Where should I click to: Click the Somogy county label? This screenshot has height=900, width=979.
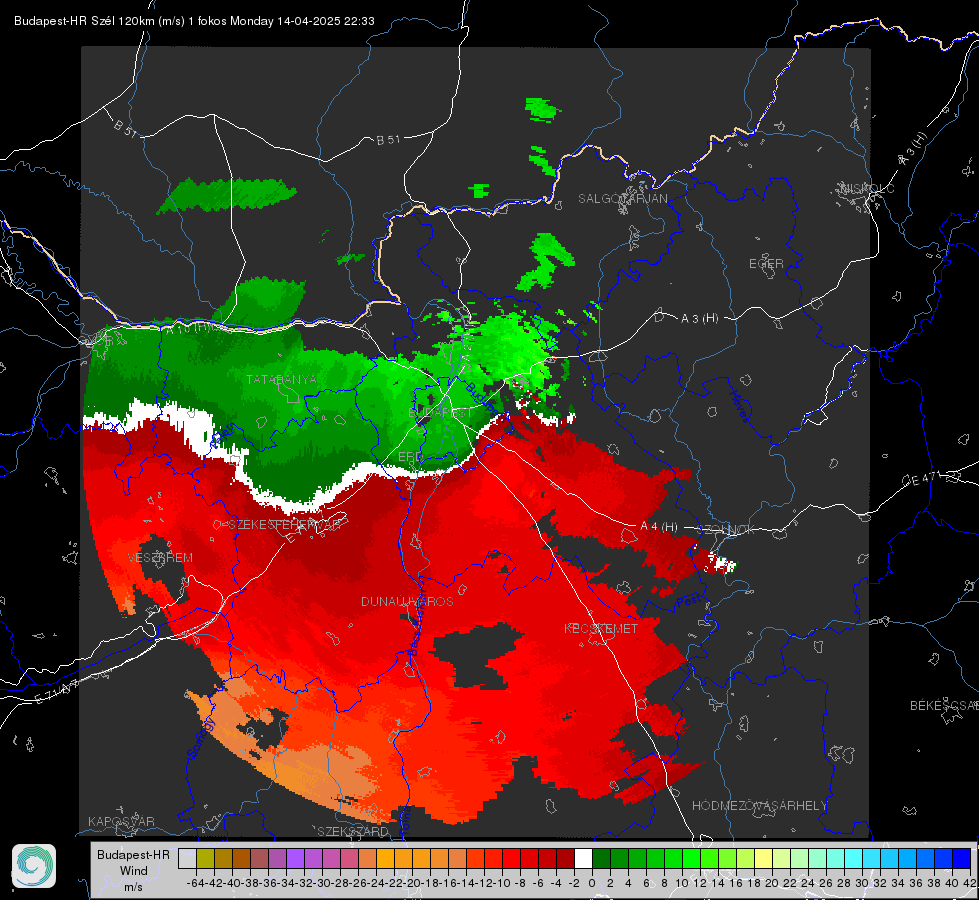(201, 739)
